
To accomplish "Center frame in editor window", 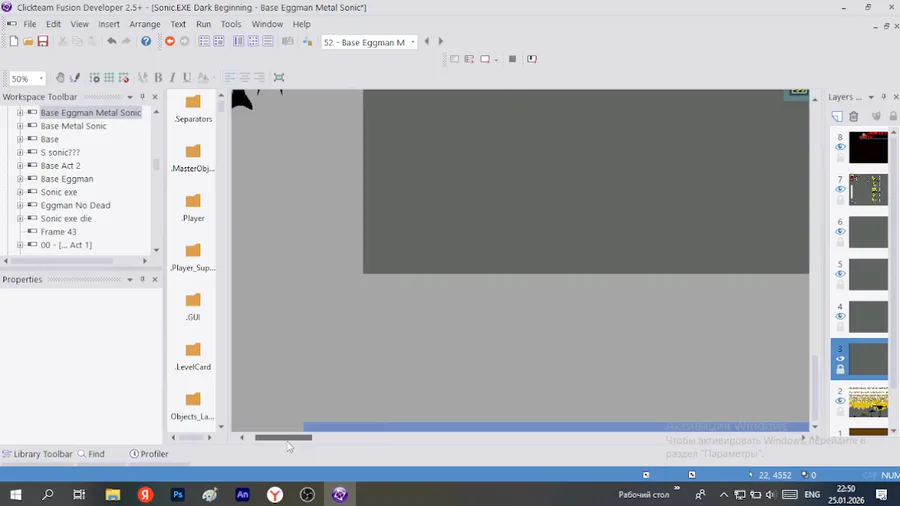I will 279,77.
